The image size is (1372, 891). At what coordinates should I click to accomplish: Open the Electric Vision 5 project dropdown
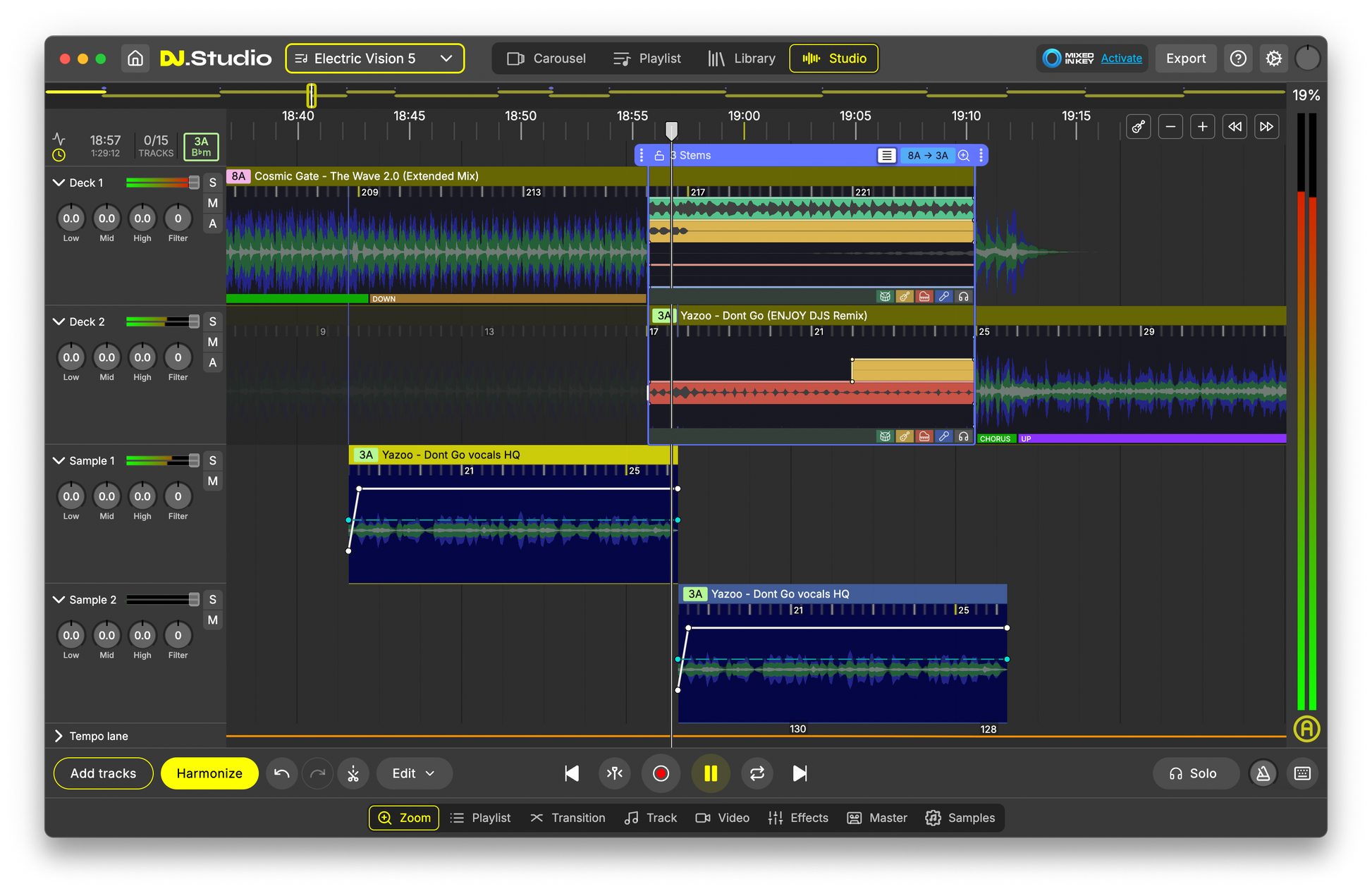coord(374,59)
